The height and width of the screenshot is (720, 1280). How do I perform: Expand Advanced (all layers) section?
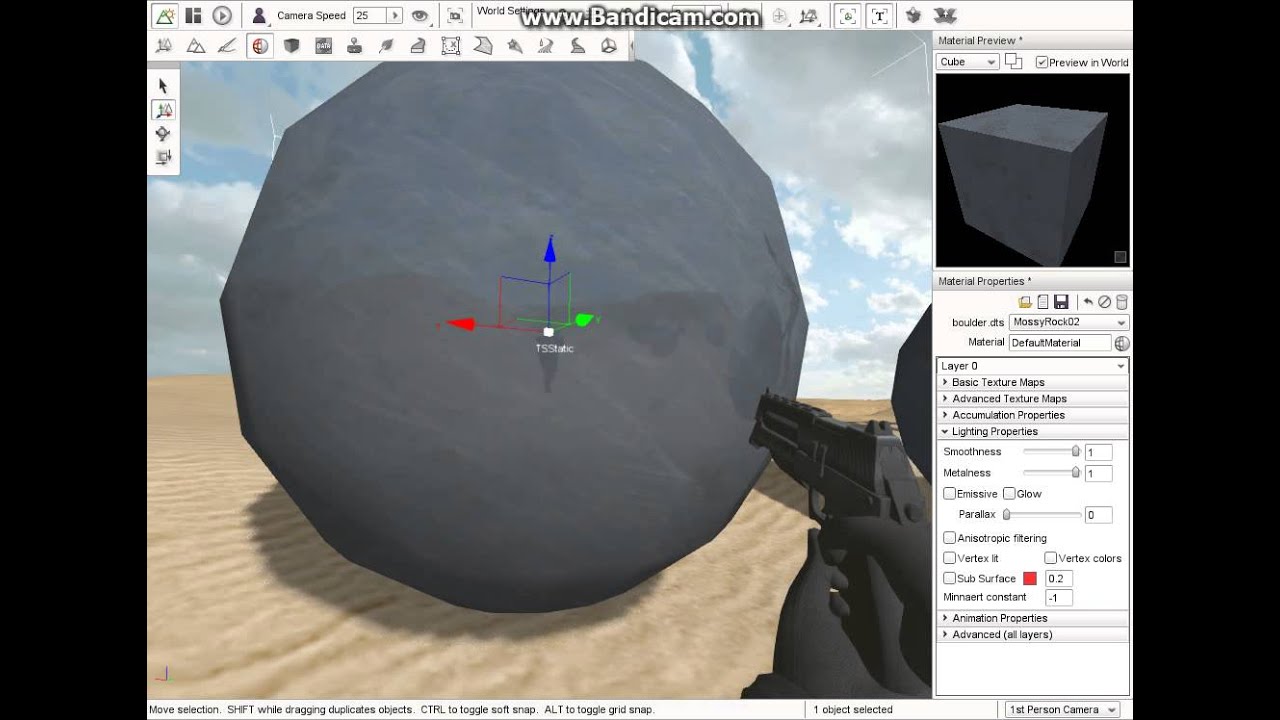1033,635
